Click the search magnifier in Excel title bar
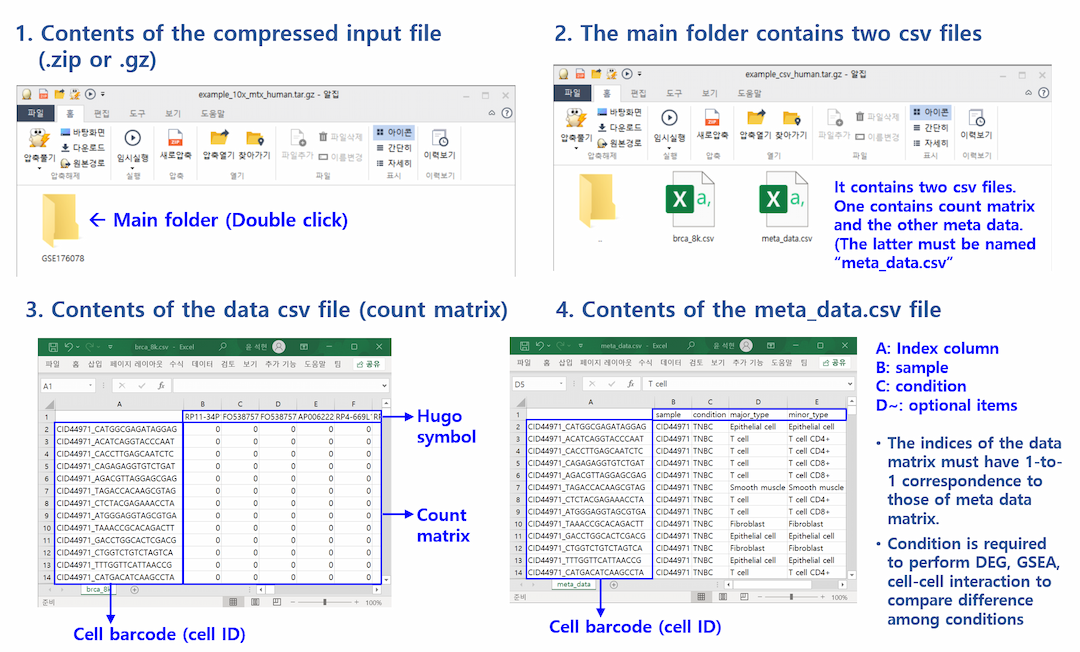Image resolution: width=1080 pixels, height=652 pixels. click(x=224, y=347)
